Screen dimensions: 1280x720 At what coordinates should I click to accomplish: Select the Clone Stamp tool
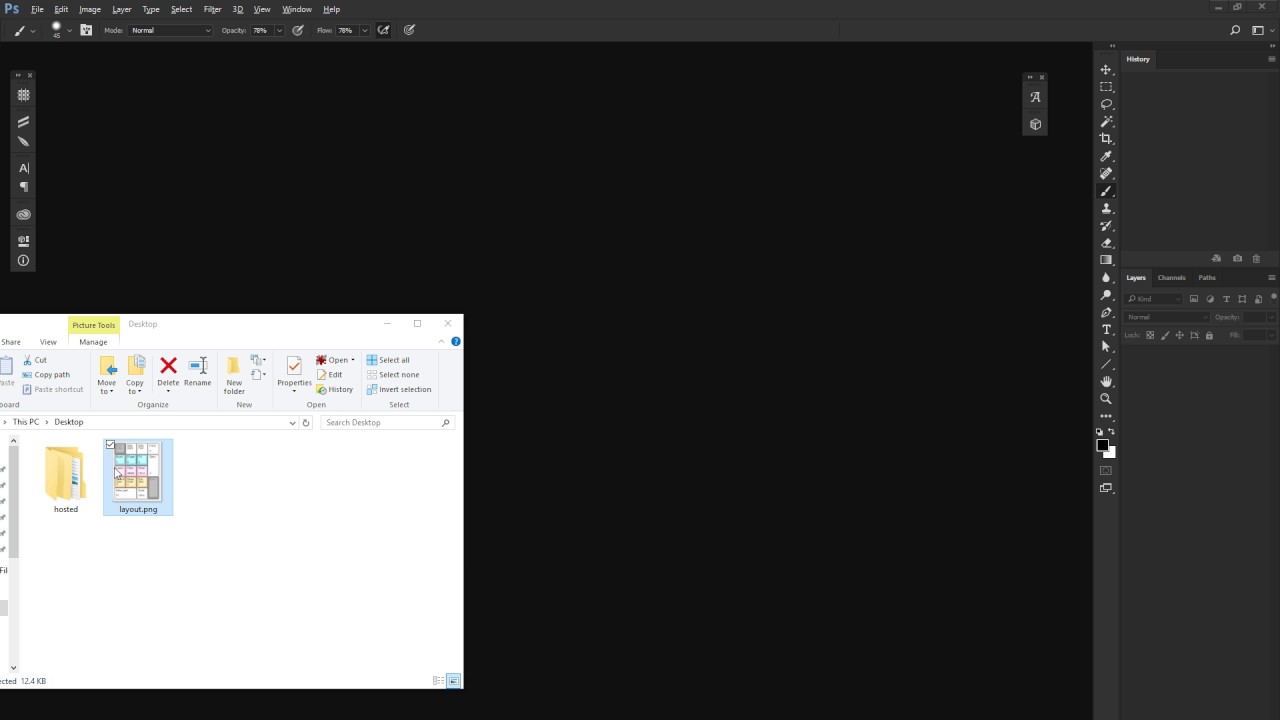(x=1106, y=208)
